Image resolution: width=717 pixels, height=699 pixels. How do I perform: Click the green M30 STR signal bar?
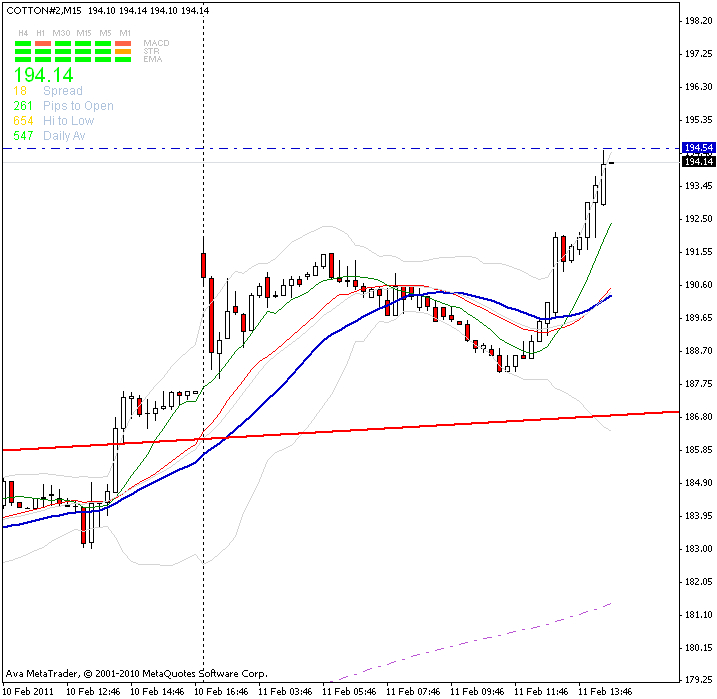[x=62, y=52]
